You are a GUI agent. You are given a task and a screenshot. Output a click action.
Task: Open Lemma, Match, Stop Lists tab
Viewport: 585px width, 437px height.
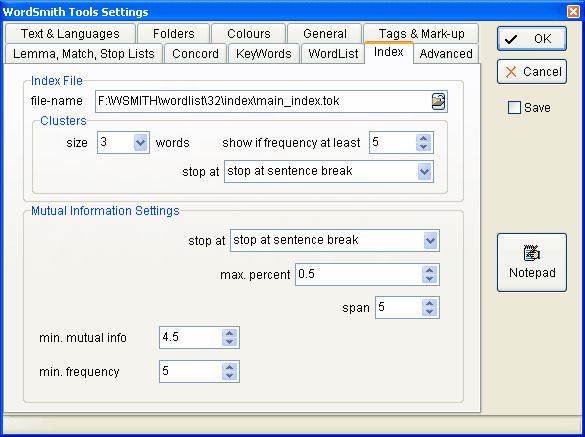[x=84, y=53]
